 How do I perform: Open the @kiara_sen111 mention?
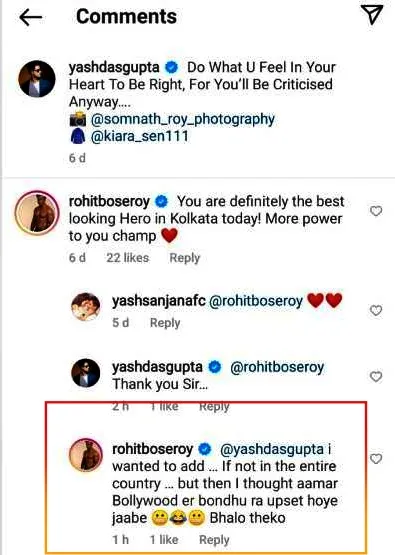tap(140, 137)
